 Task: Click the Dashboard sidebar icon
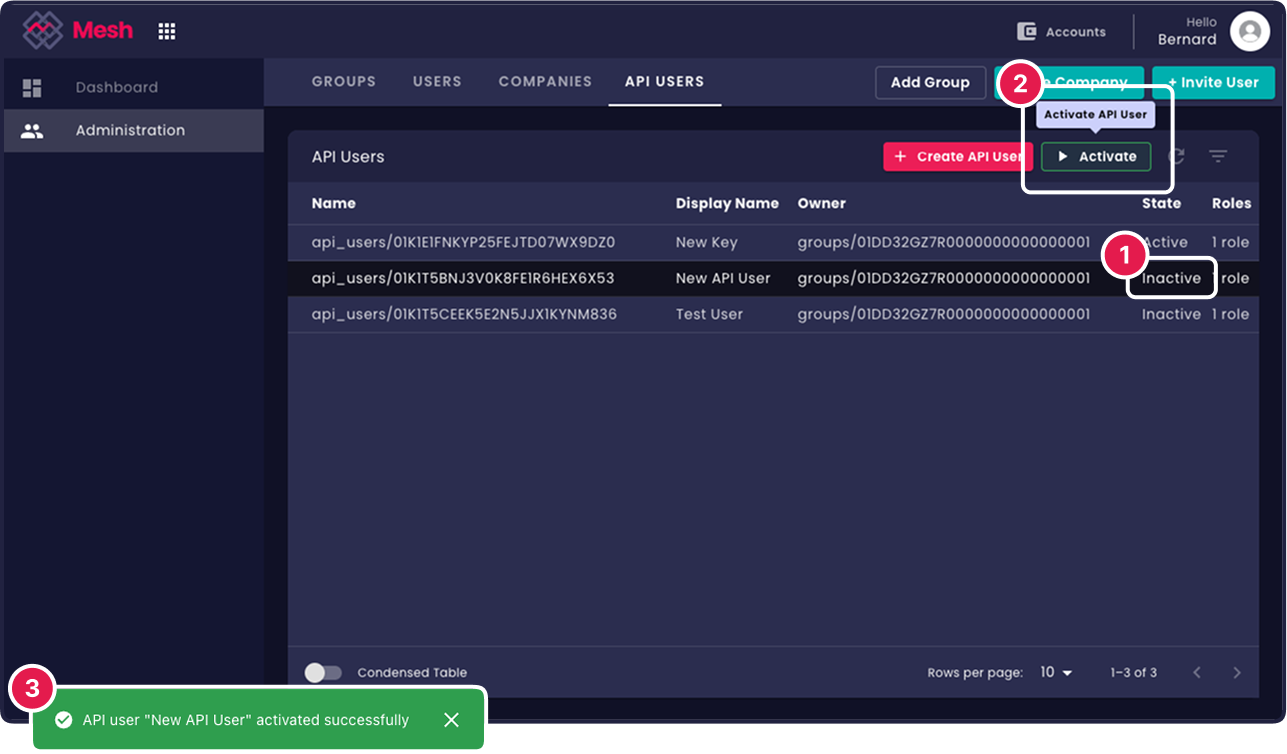[x=33, y=87]
